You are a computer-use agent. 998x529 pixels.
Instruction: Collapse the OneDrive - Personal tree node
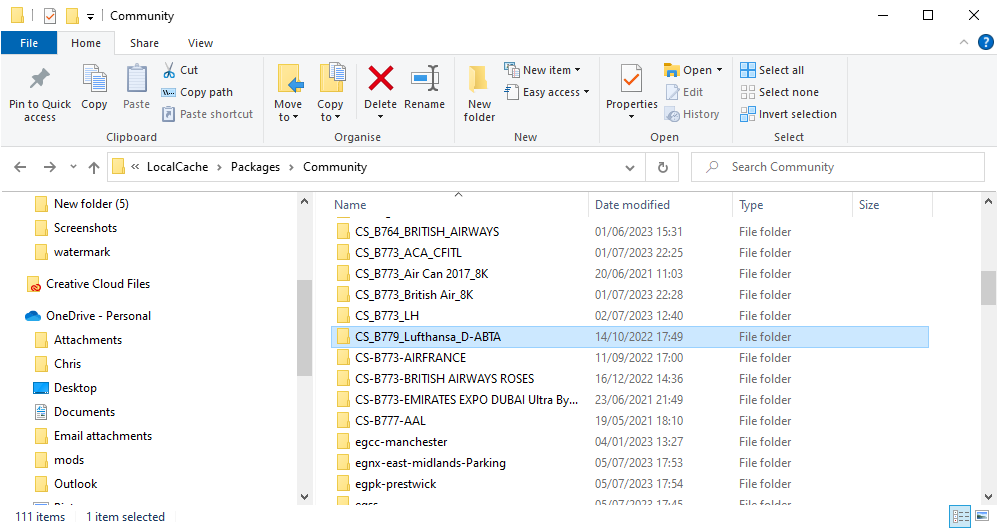[x=14, y=316]
